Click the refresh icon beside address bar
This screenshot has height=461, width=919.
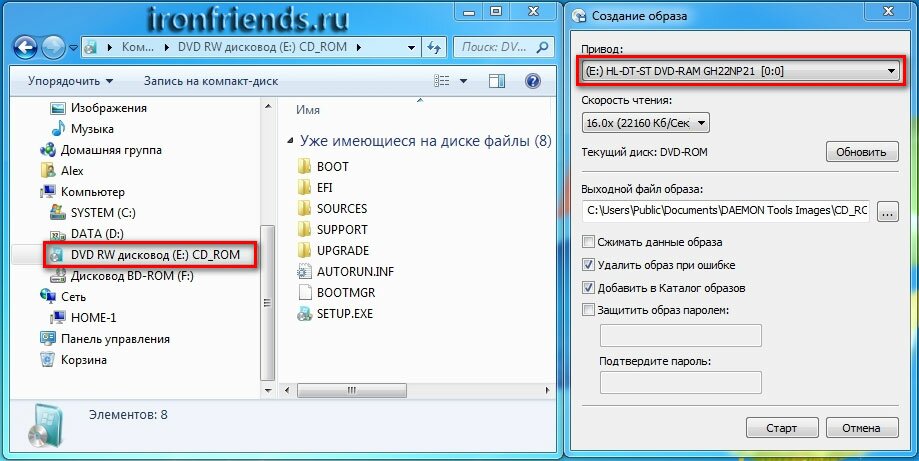pyautogui.click(x=434, y=47)
